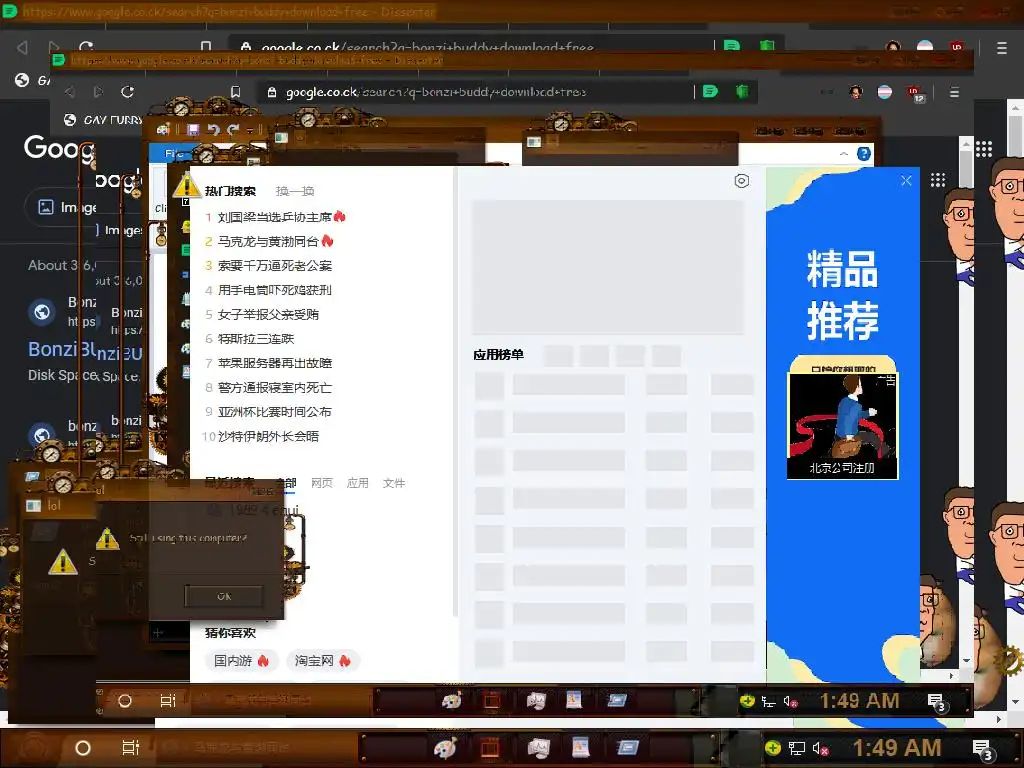This screenshot has height=768, width=1024.
Task: Refresh hot searches with 换一换
Action: (x=295, y=191)
